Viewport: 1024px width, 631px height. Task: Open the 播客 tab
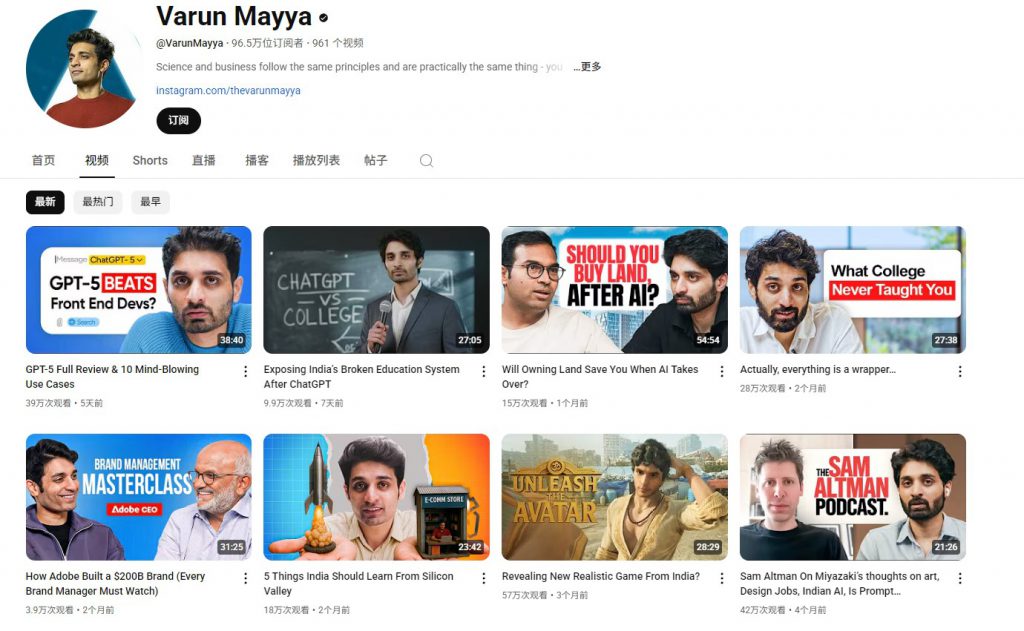tap(257, 161)
